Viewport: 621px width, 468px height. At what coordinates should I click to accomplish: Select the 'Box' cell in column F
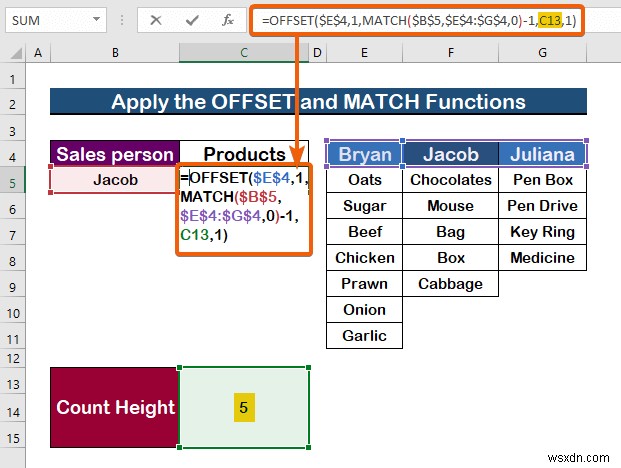click(x=450, y=258)
